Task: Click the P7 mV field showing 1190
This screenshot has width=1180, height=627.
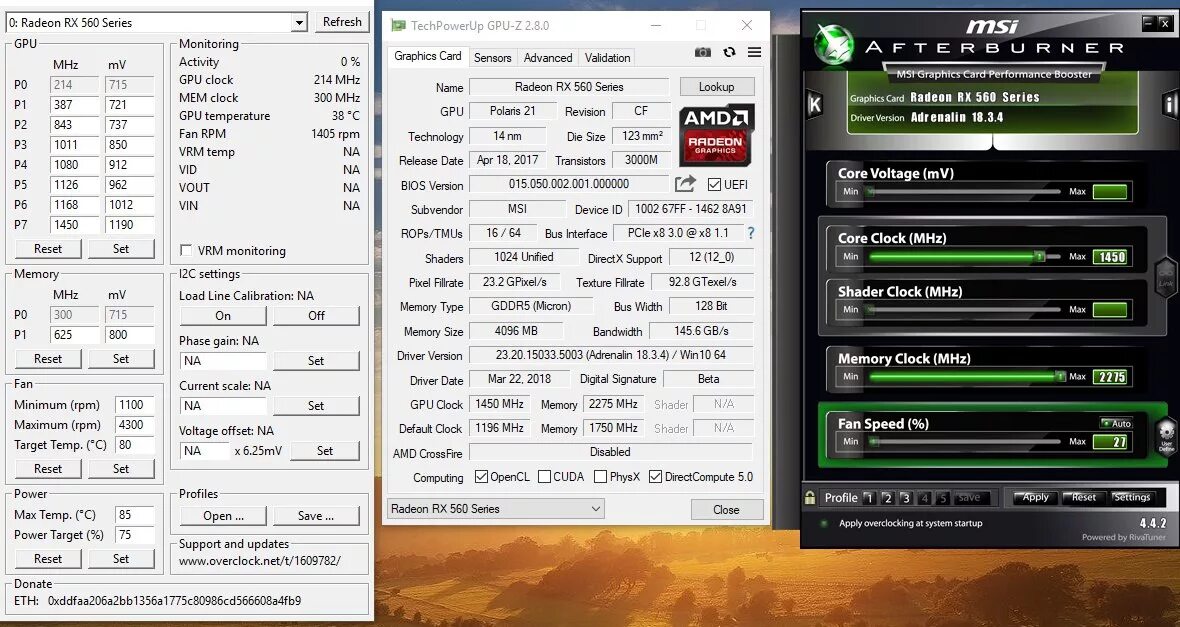Action: (129, 224)
